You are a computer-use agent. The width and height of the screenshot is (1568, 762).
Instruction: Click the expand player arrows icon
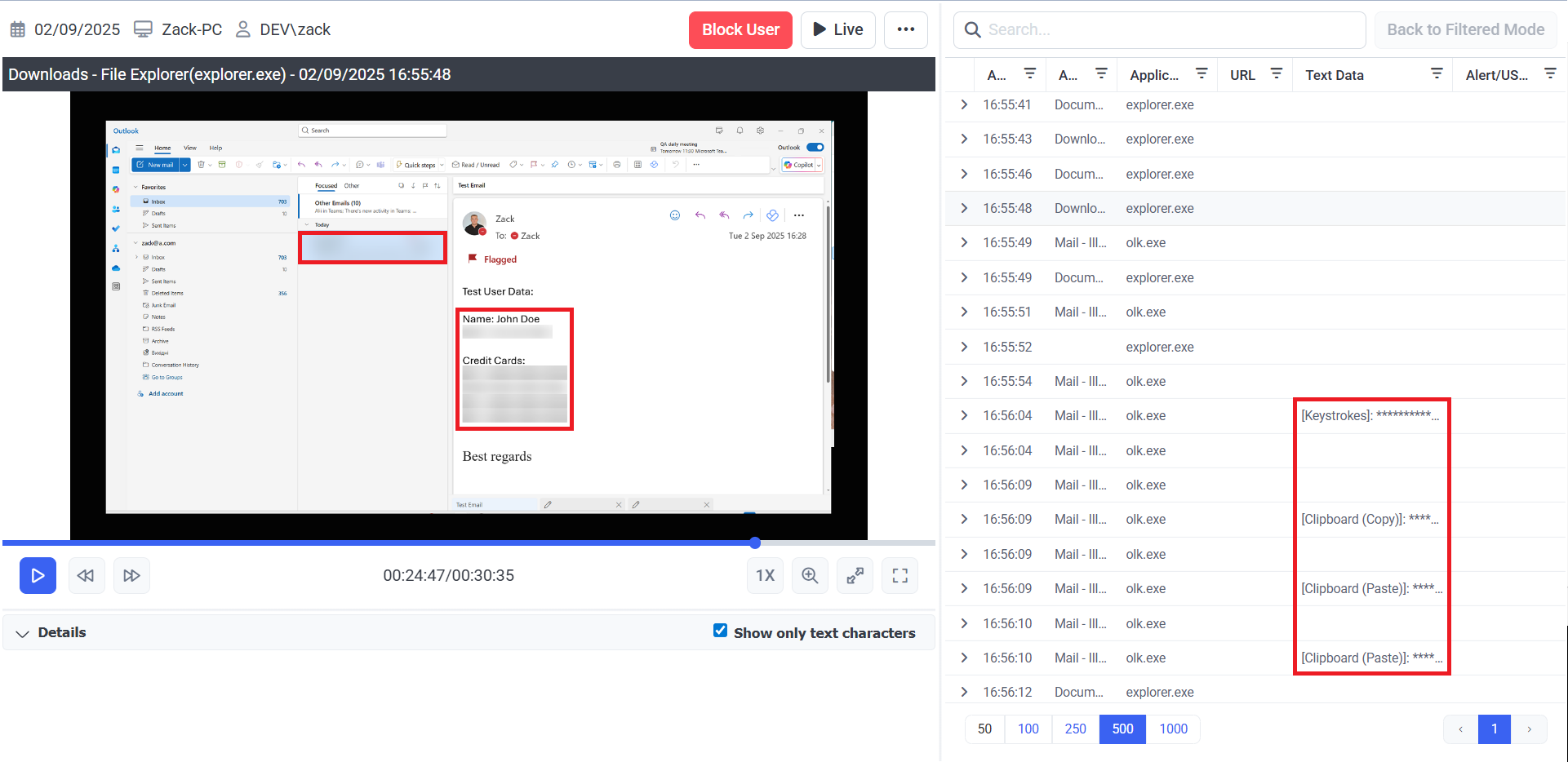pos(855,576)
